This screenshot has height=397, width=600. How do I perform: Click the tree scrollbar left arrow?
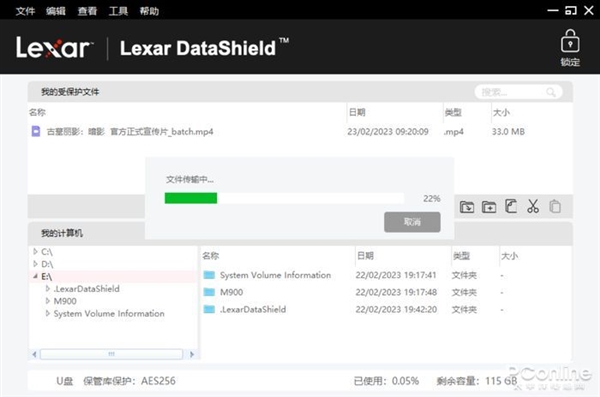click(x=34, y=355)
